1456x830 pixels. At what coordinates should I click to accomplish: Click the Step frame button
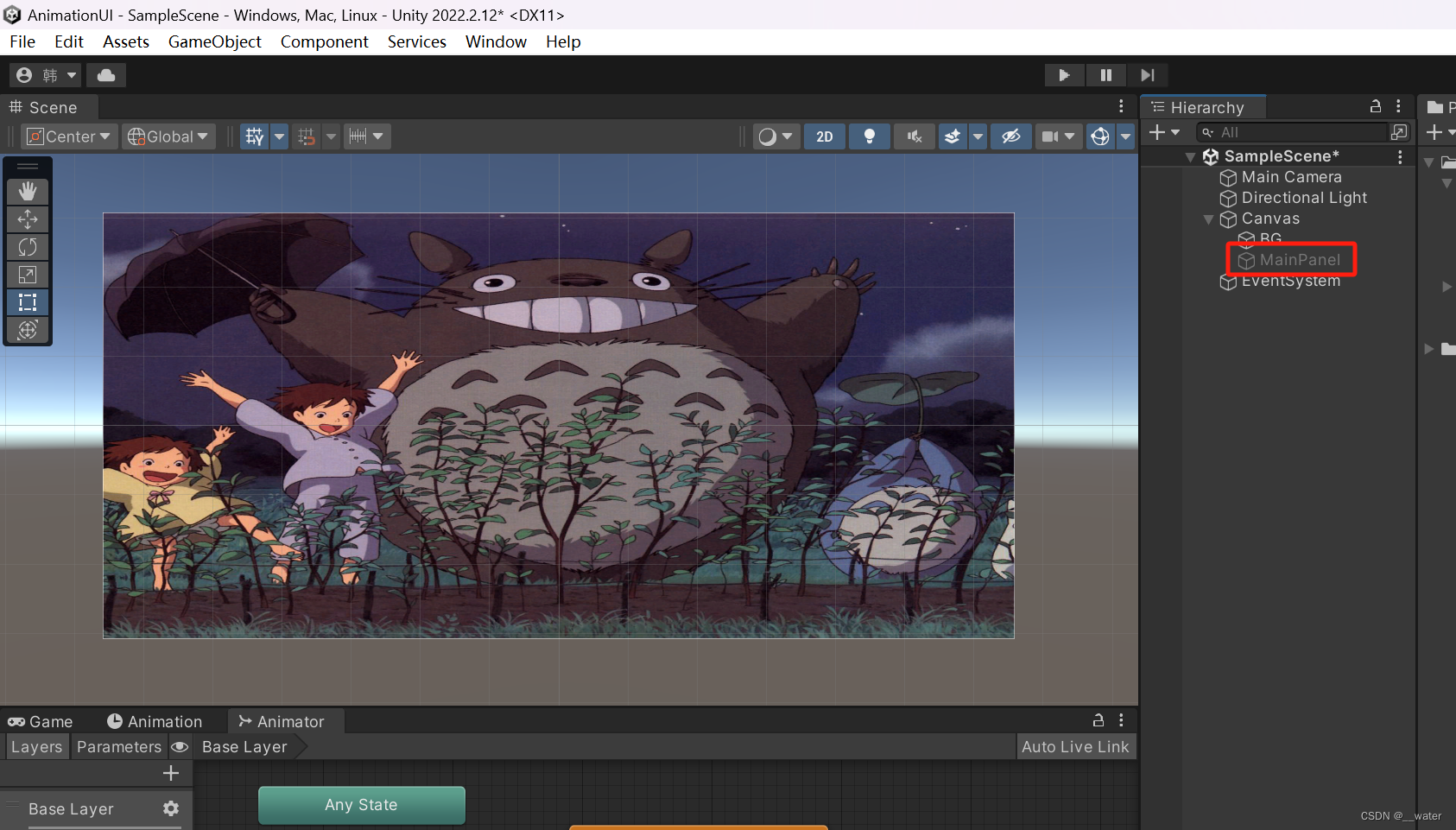(1147, 75)
